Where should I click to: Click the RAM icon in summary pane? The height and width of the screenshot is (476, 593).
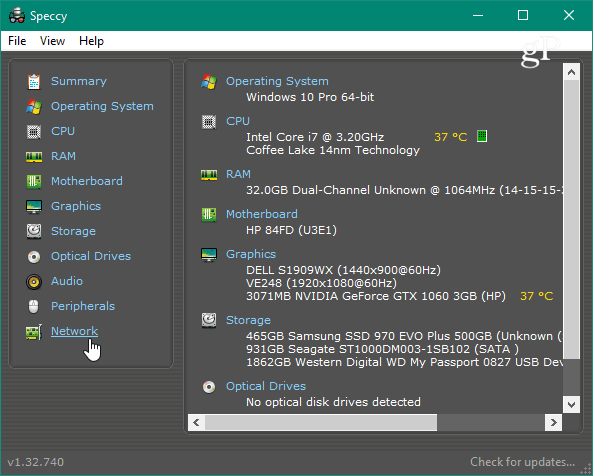[x=209, y=175]
